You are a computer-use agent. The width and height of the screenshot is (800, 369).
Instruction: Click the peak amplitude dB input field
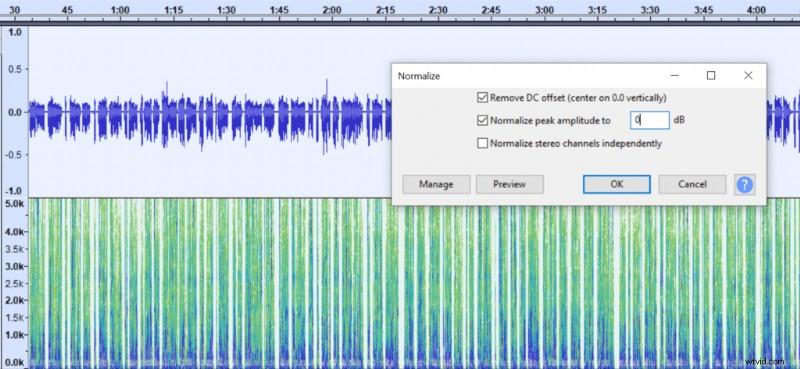tap(649, 120)
